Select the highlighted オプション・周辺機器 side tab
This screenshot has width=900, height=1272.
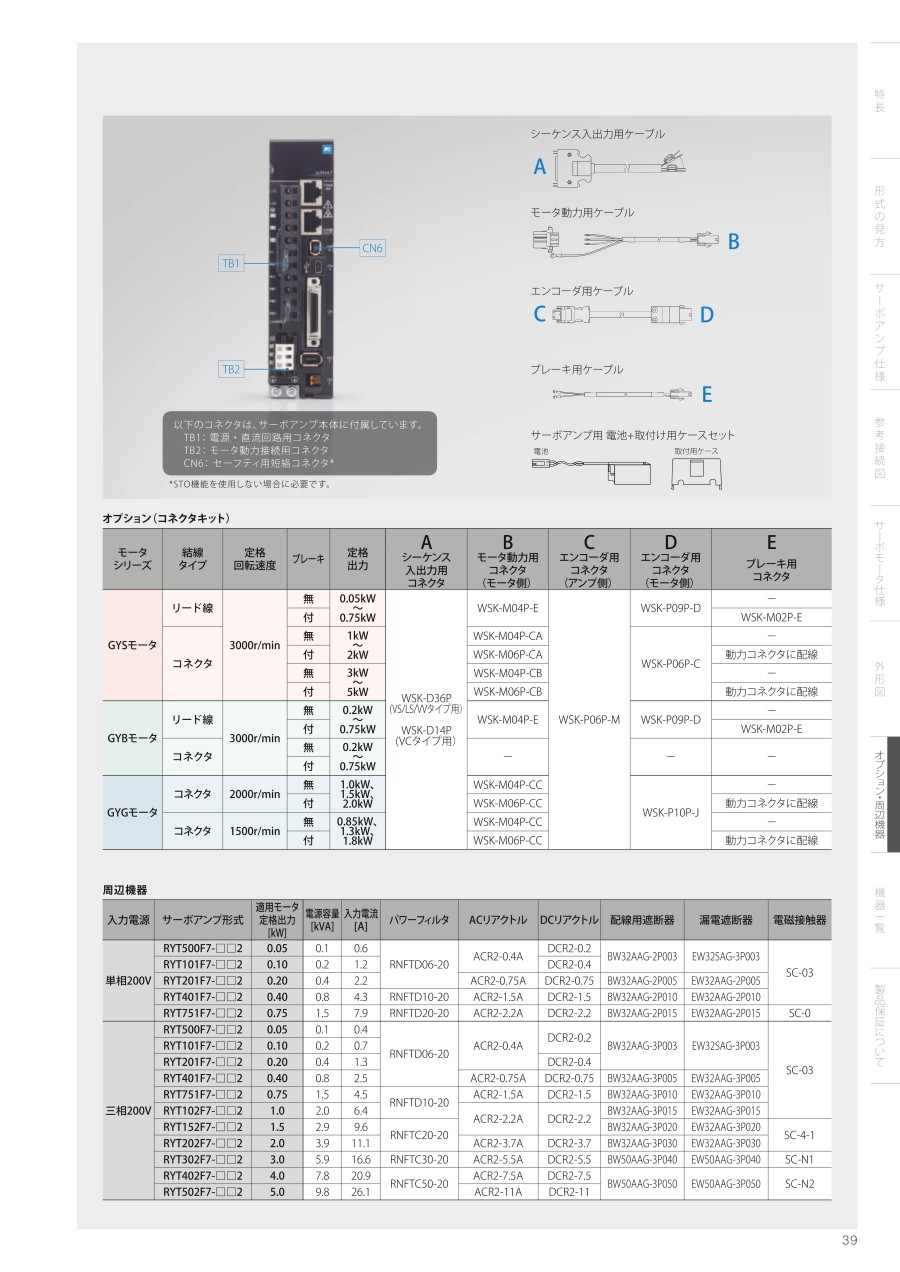pyautogui.click(x=881, y=794)
